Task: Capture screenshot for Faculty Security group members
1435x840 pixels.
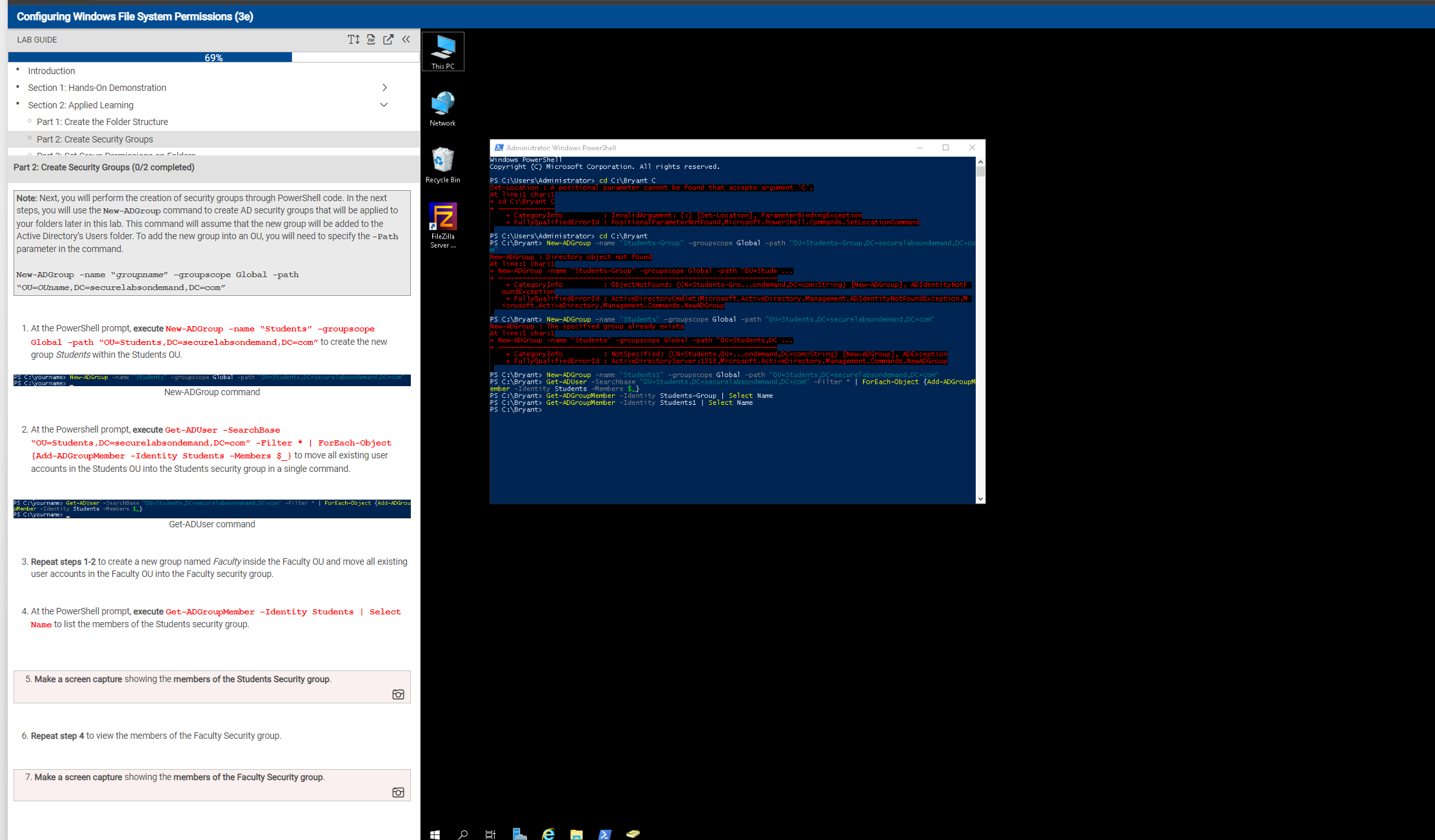Action: pos(398,792)
